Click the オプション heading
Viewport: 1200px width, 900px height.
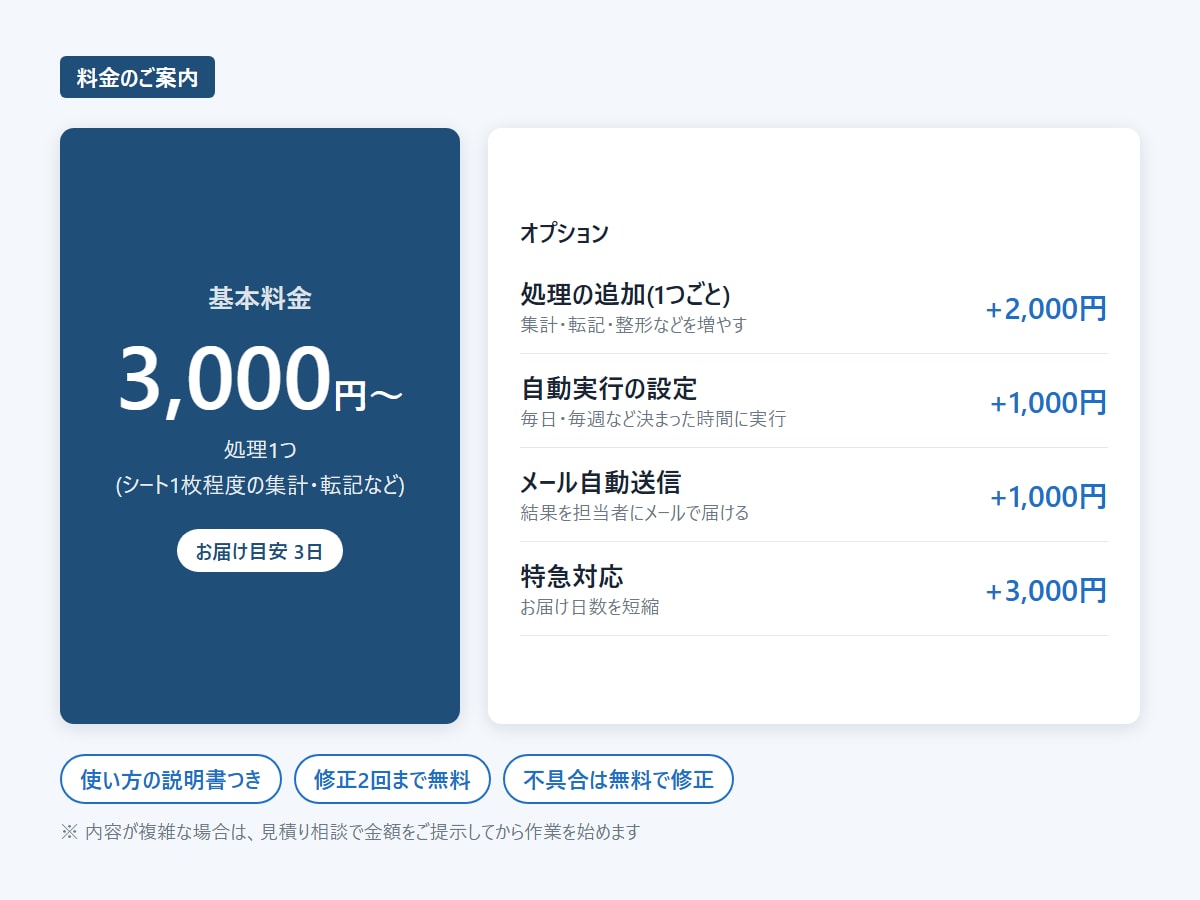coord(564,233)
